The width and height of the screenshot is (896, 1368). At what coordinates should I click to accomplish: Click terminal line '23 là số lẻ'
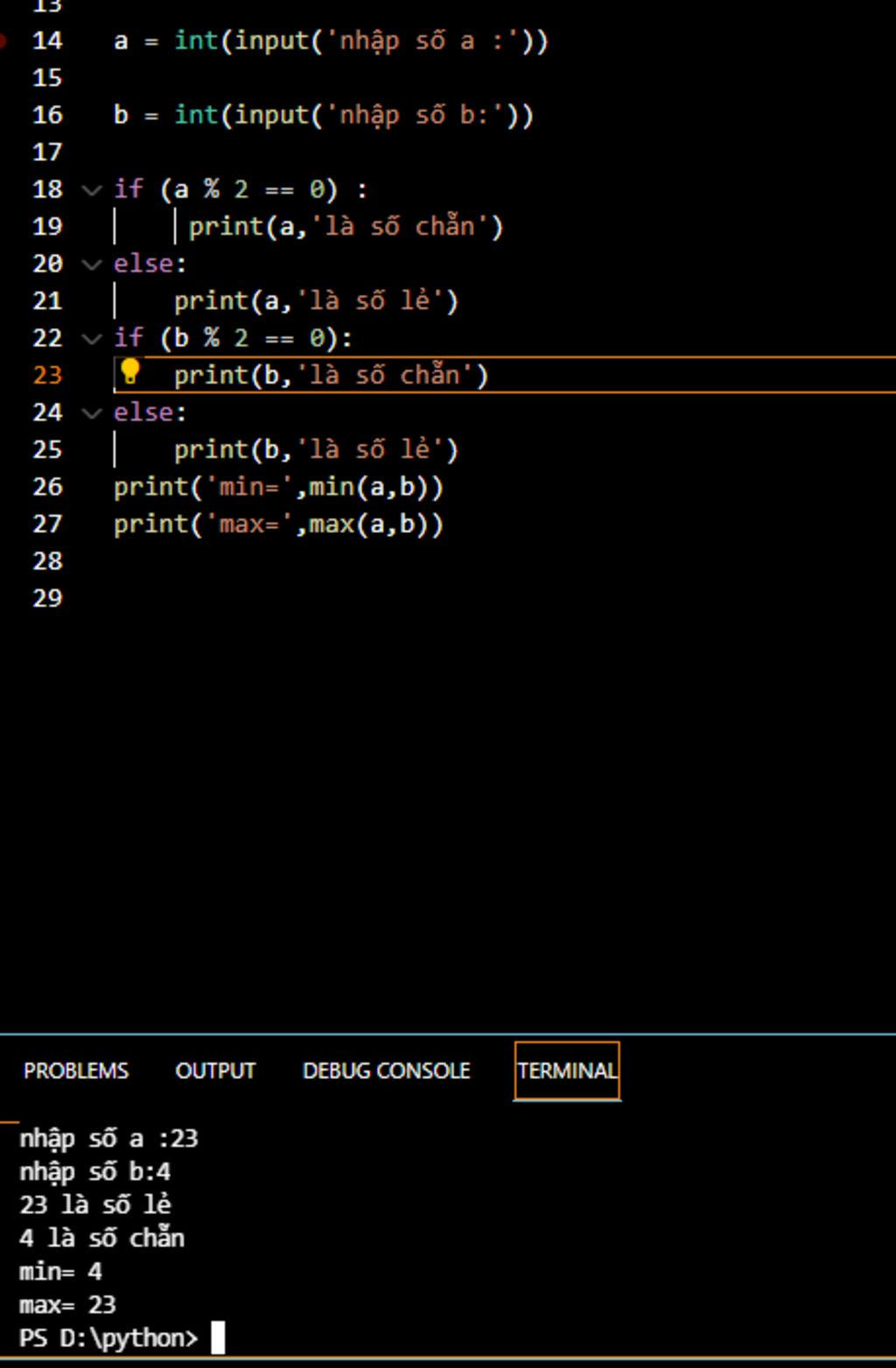tap(95, 1204)
